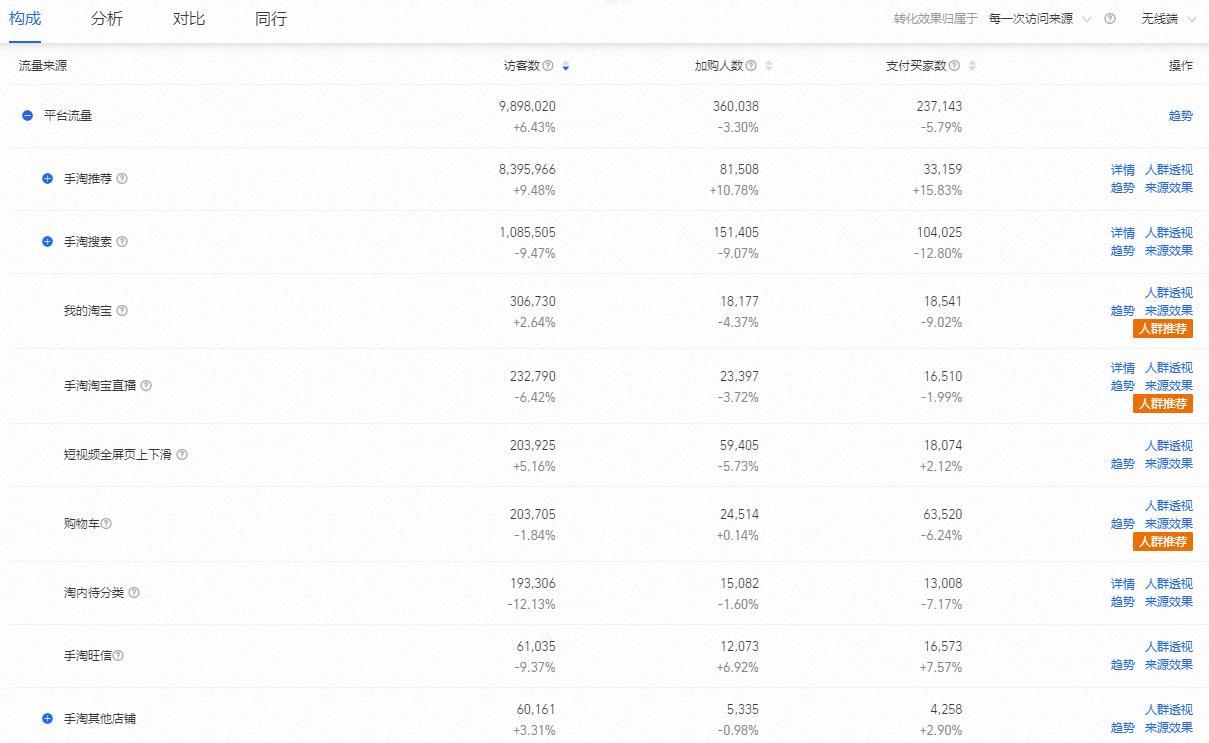
Task: Open the 无线端 device dropdown
Action: coord(1166,19)
